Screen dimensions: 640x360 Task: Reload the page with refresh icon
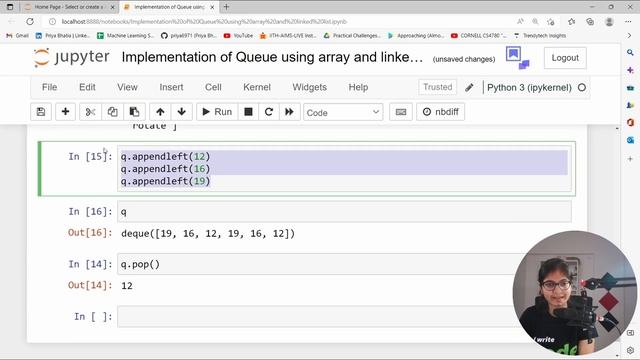point(30,22)
